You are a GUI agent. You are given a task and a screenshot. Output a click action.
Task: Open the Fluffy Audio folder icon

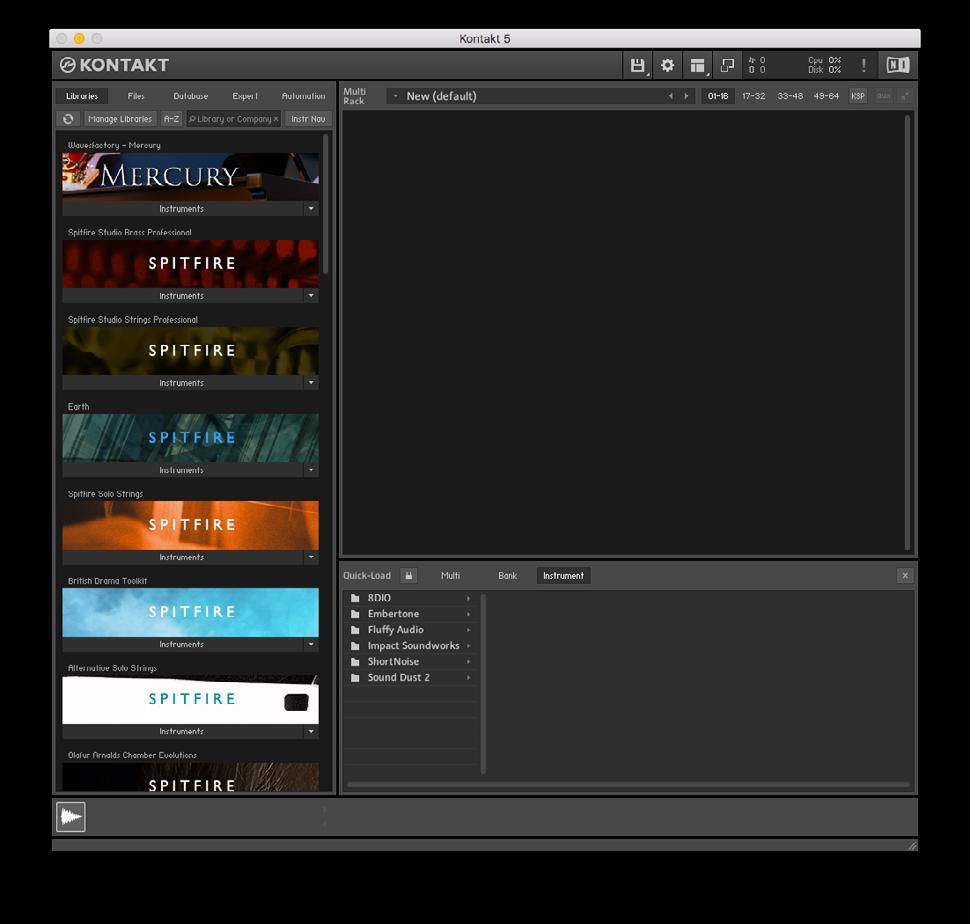[355, 630]
